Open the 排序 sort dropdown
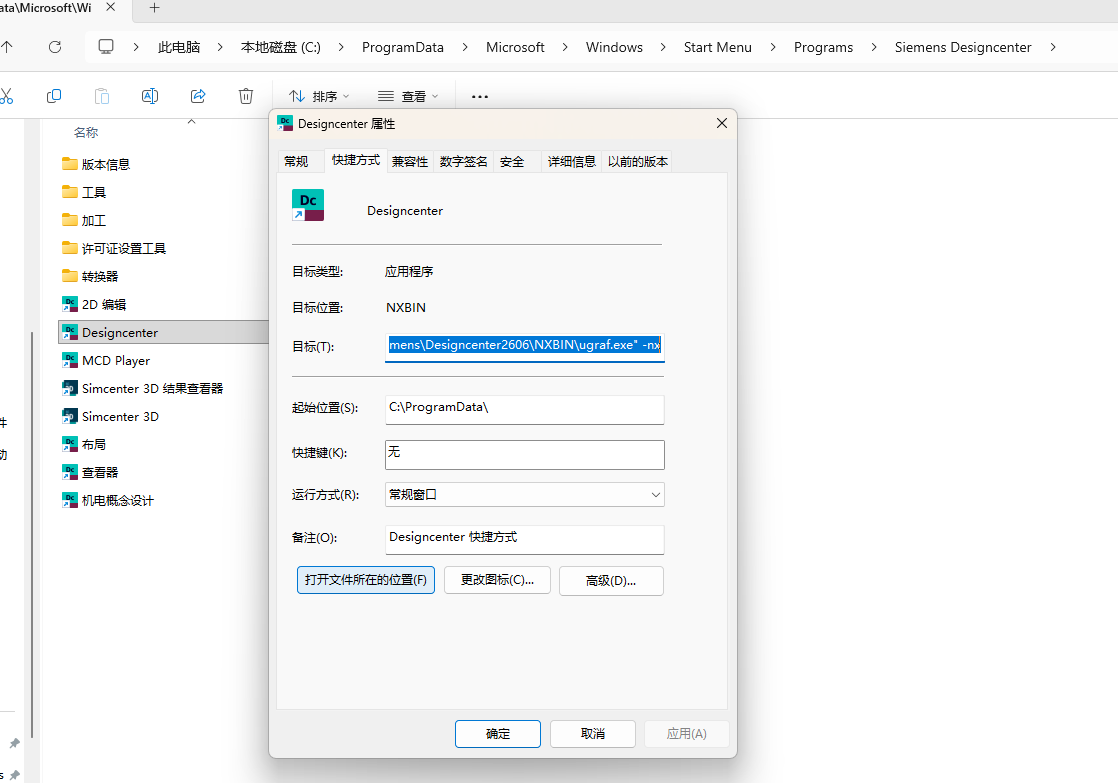Image resolution: width=1118 pixels, height=783 pixels. coord(319,96)
